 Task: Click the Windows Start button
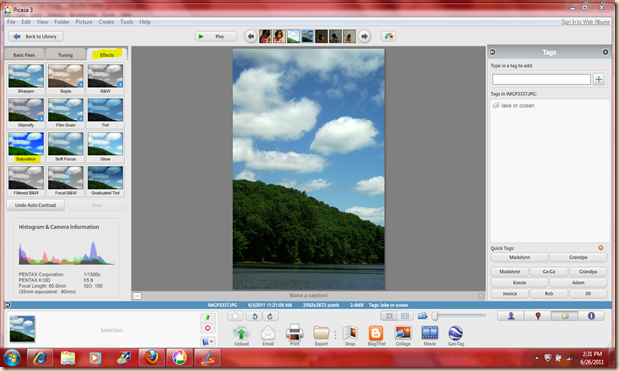coord(12,358)
